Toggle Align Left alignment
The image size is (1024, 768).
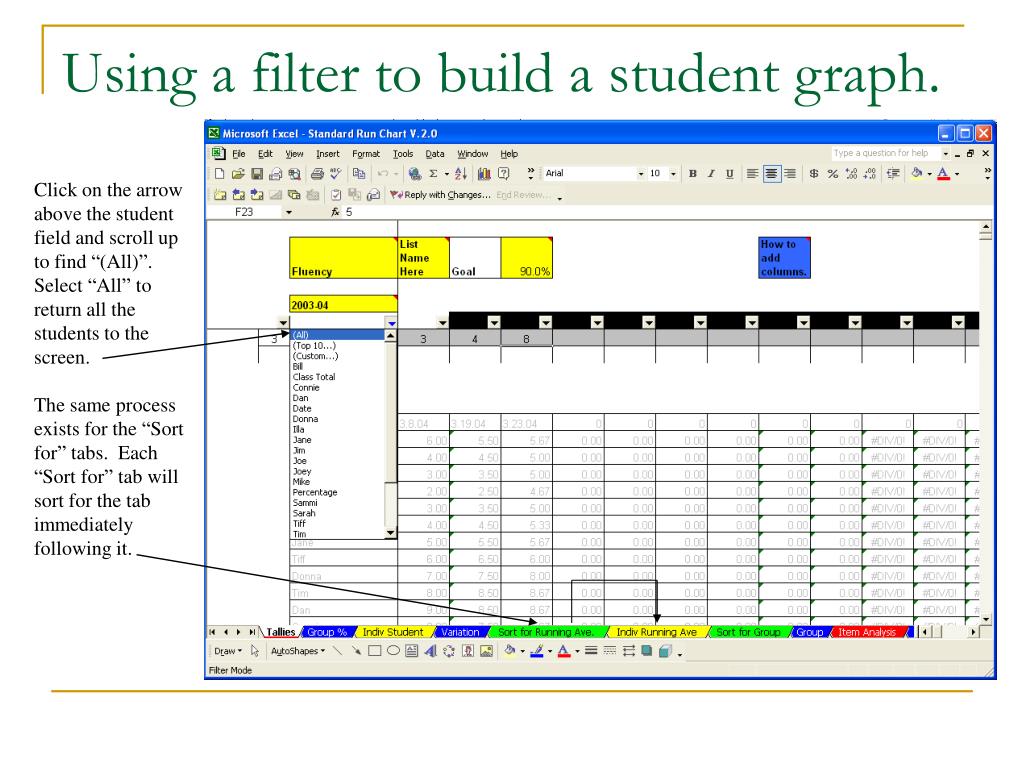(752, 174)
